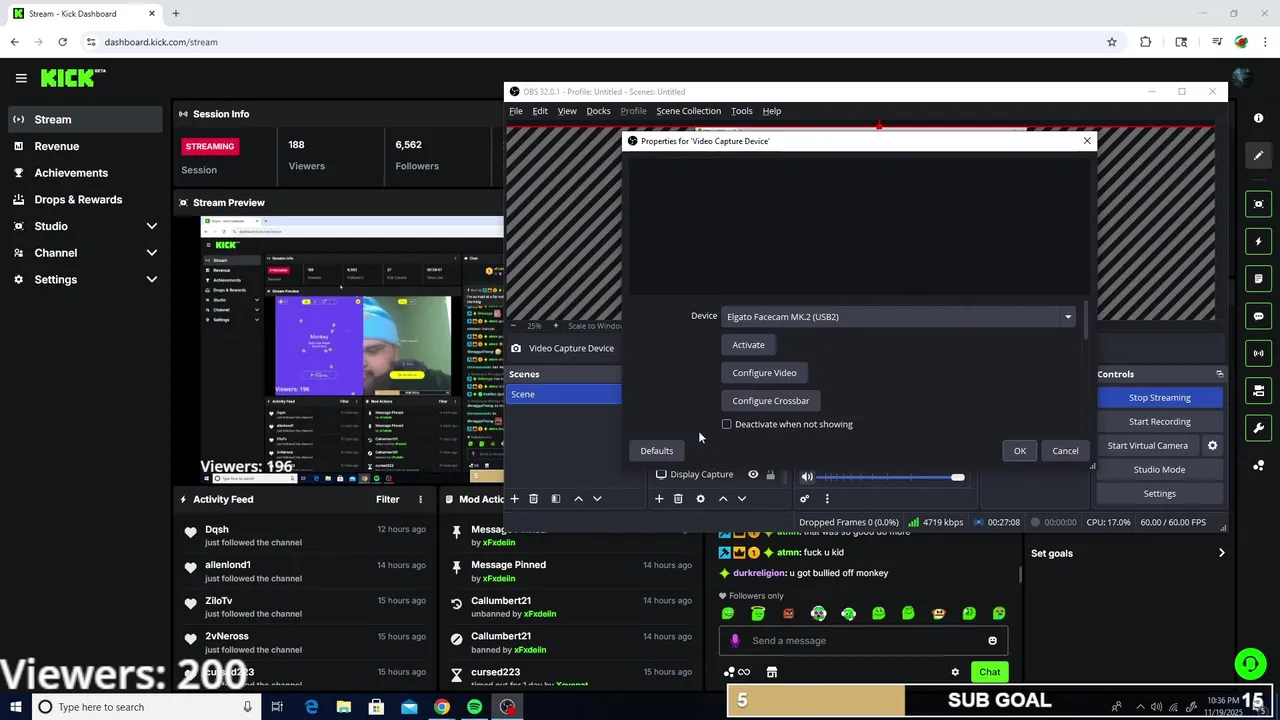The width and height of the screenshot is (1280, 720).
Task: Toggle Display Capture visibility eye
Action: click(x=753, y=475)
